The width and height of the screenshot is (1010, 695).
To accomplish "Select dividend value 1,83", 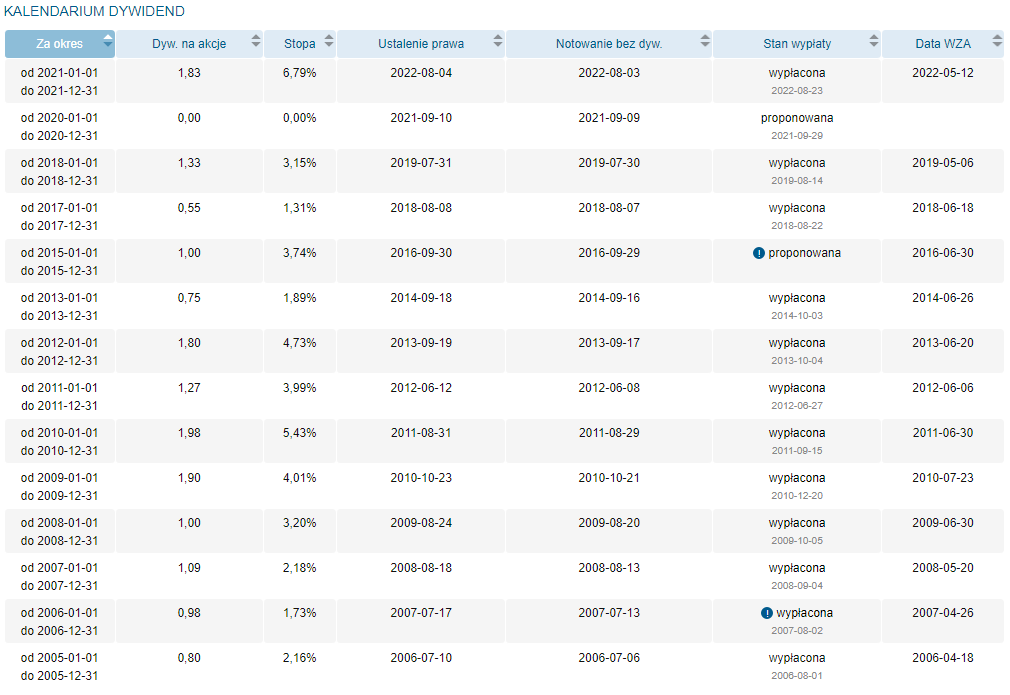I will coord(189,73).
